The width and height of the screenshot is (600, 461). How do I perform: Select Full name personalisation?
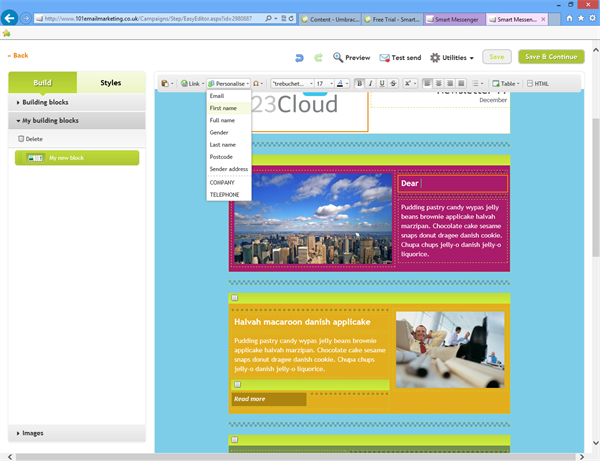[228, 121]
